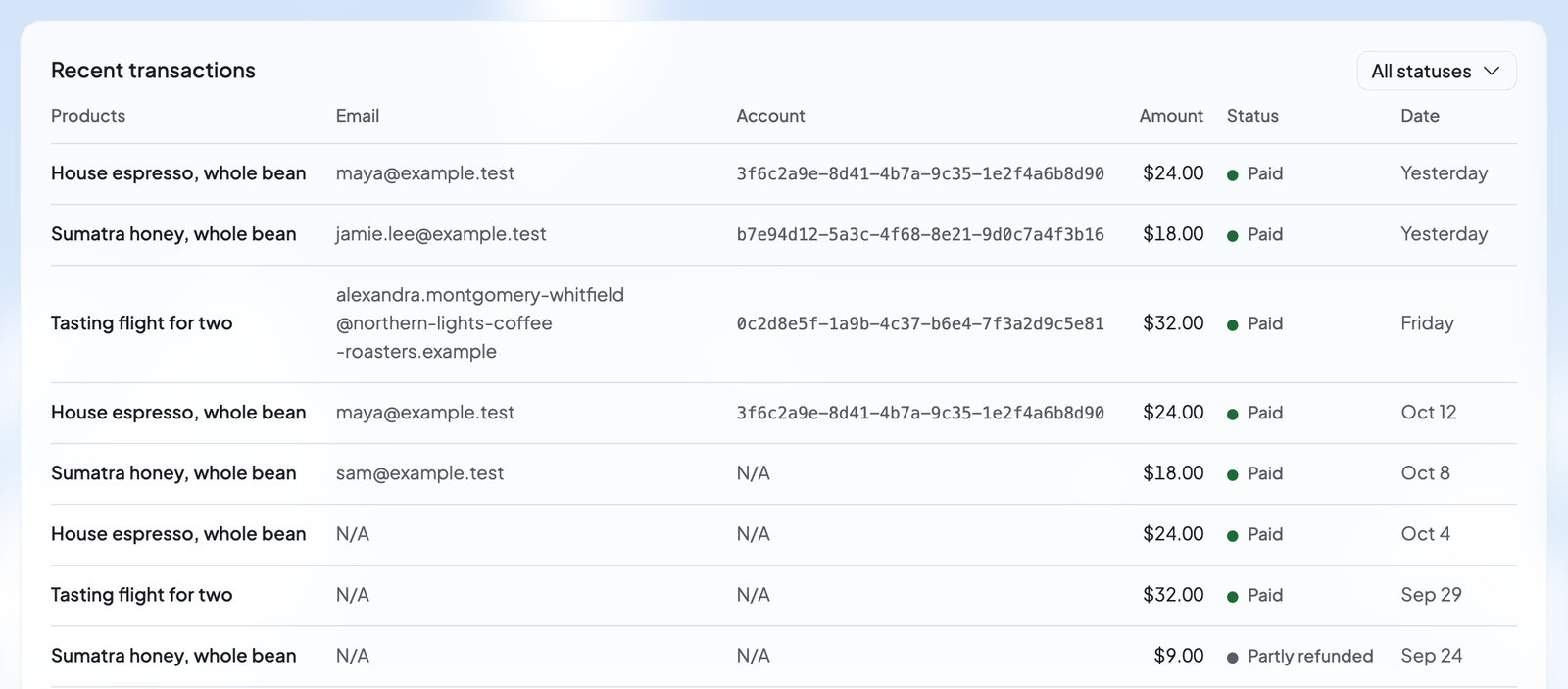This screenshot has height=689, width=1568.
Task: Click Tasting flight for two on Sep 29 row
Action: point(142,595)
